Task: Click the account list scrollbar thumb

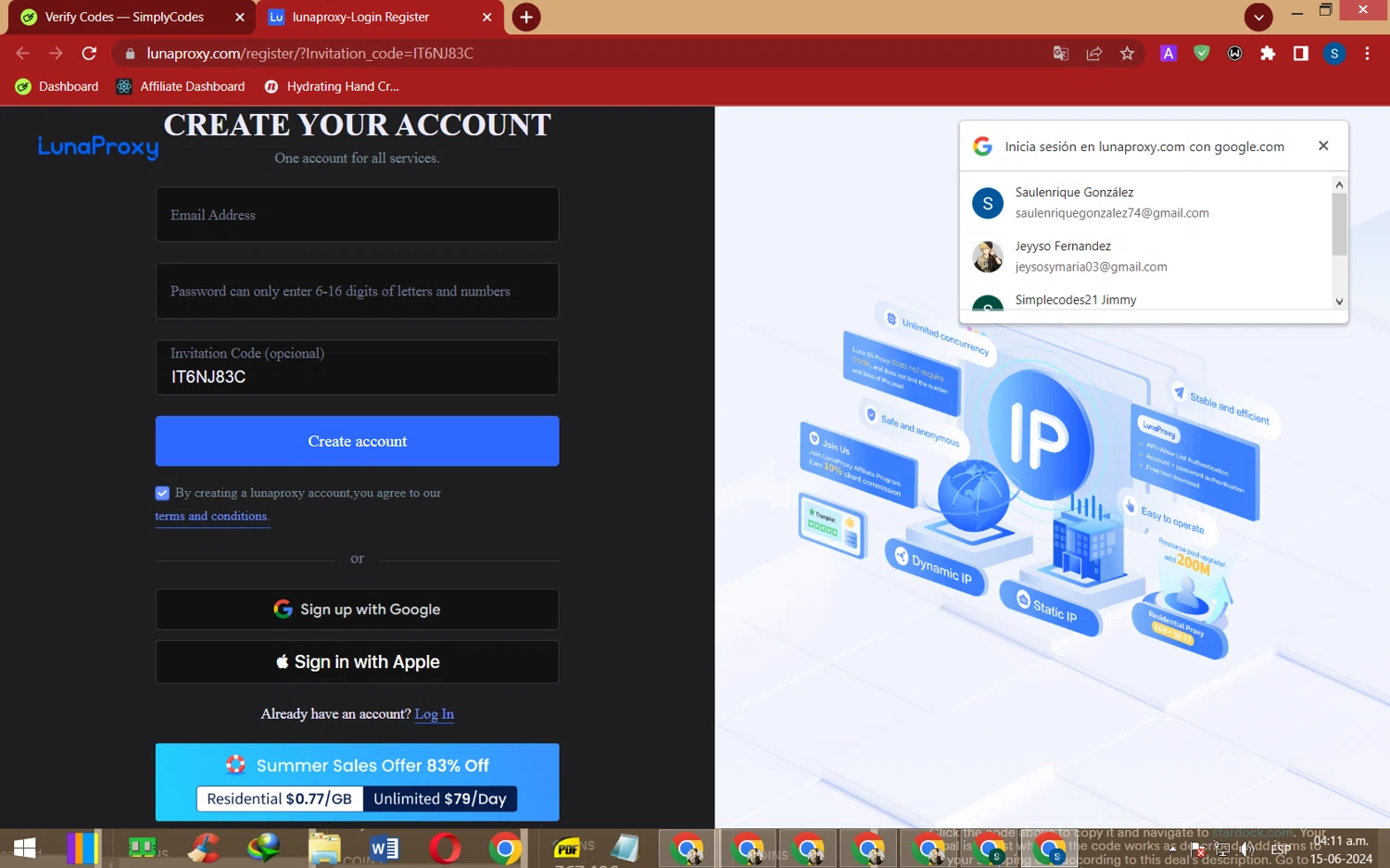Action: pyautogui.click(x=1339, y=223)
